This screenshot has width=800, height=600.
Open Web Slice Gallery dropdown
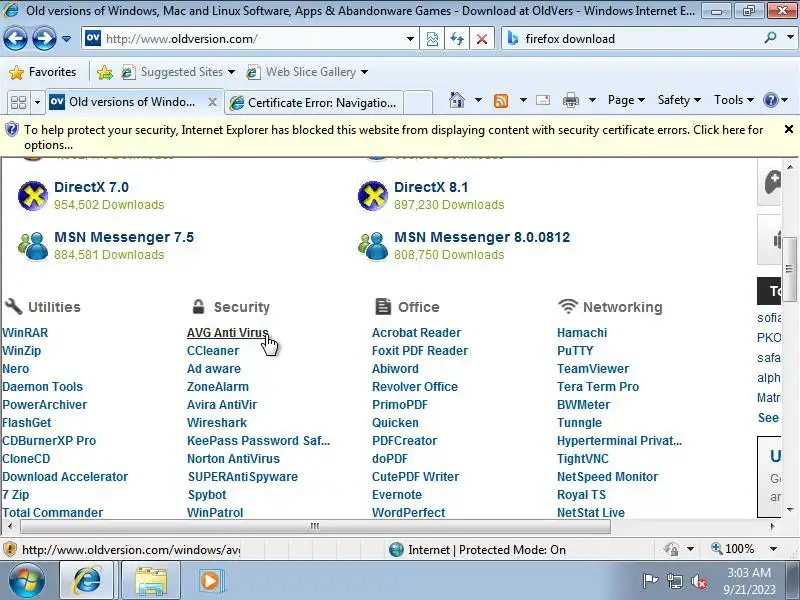click(307, 72)
